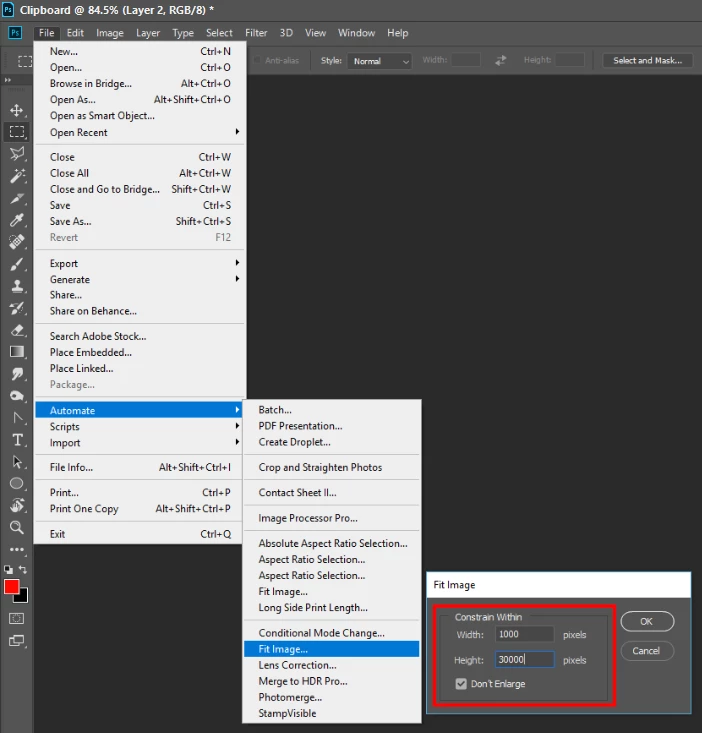Expand the toolbar with the double-arrow toggle
This screenshot has height=733, width=702.
(7, 80)
